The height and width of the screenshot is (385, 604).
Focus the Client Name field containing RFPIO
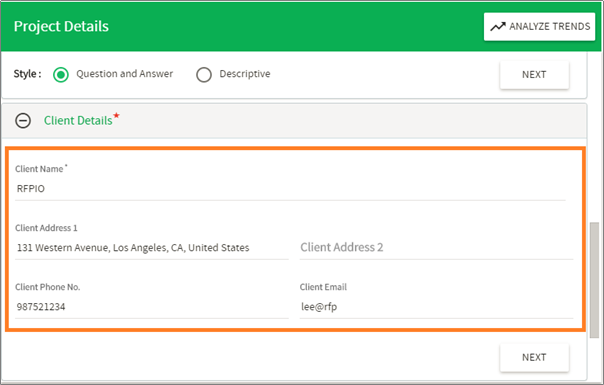coord(290,189)
